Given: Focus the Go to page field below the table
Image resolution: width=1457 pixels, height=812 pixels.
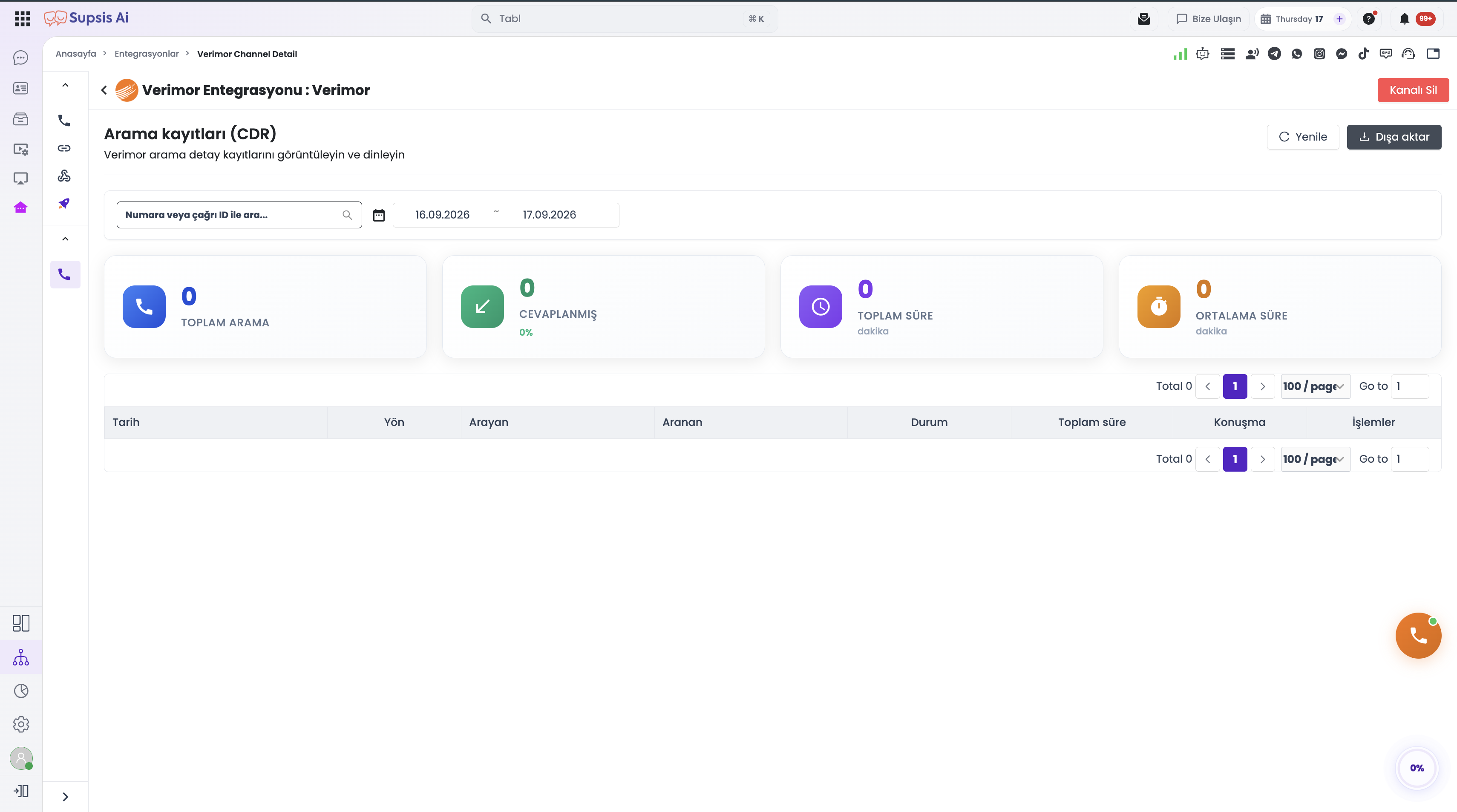Looking at the screenshot, I should 1410,459.
